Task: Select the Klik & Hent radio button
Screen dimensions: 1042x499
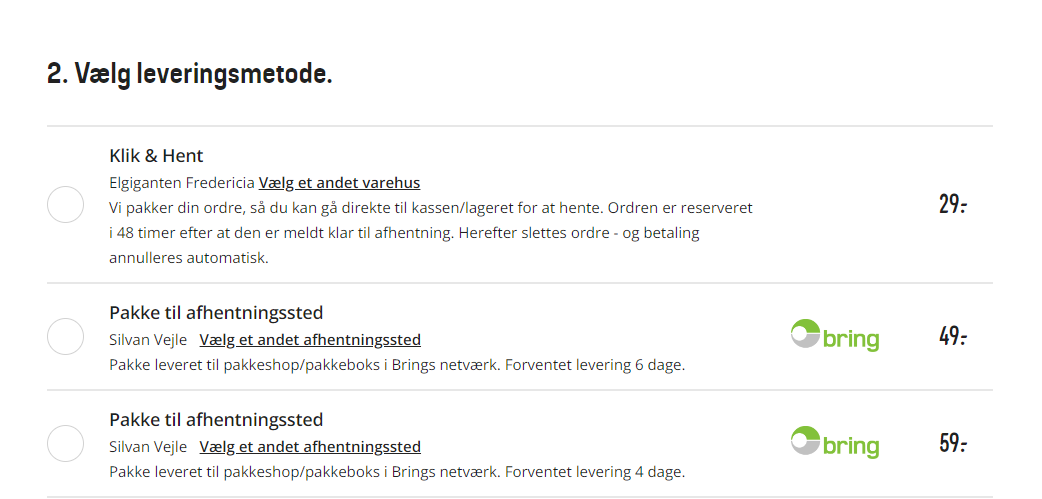Action: (x=65, y=205)
